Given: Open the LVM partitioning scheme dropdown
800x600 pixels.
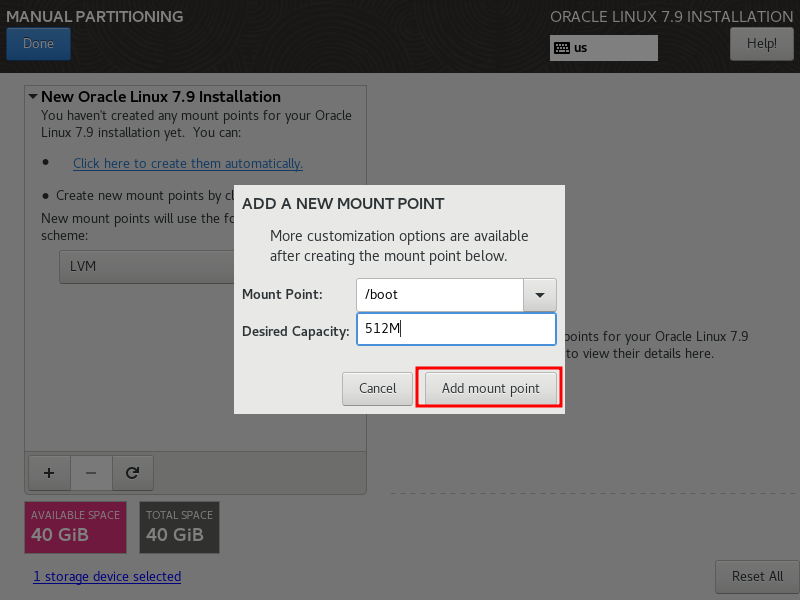Looking at the screenshot, I should coord(147,267).
